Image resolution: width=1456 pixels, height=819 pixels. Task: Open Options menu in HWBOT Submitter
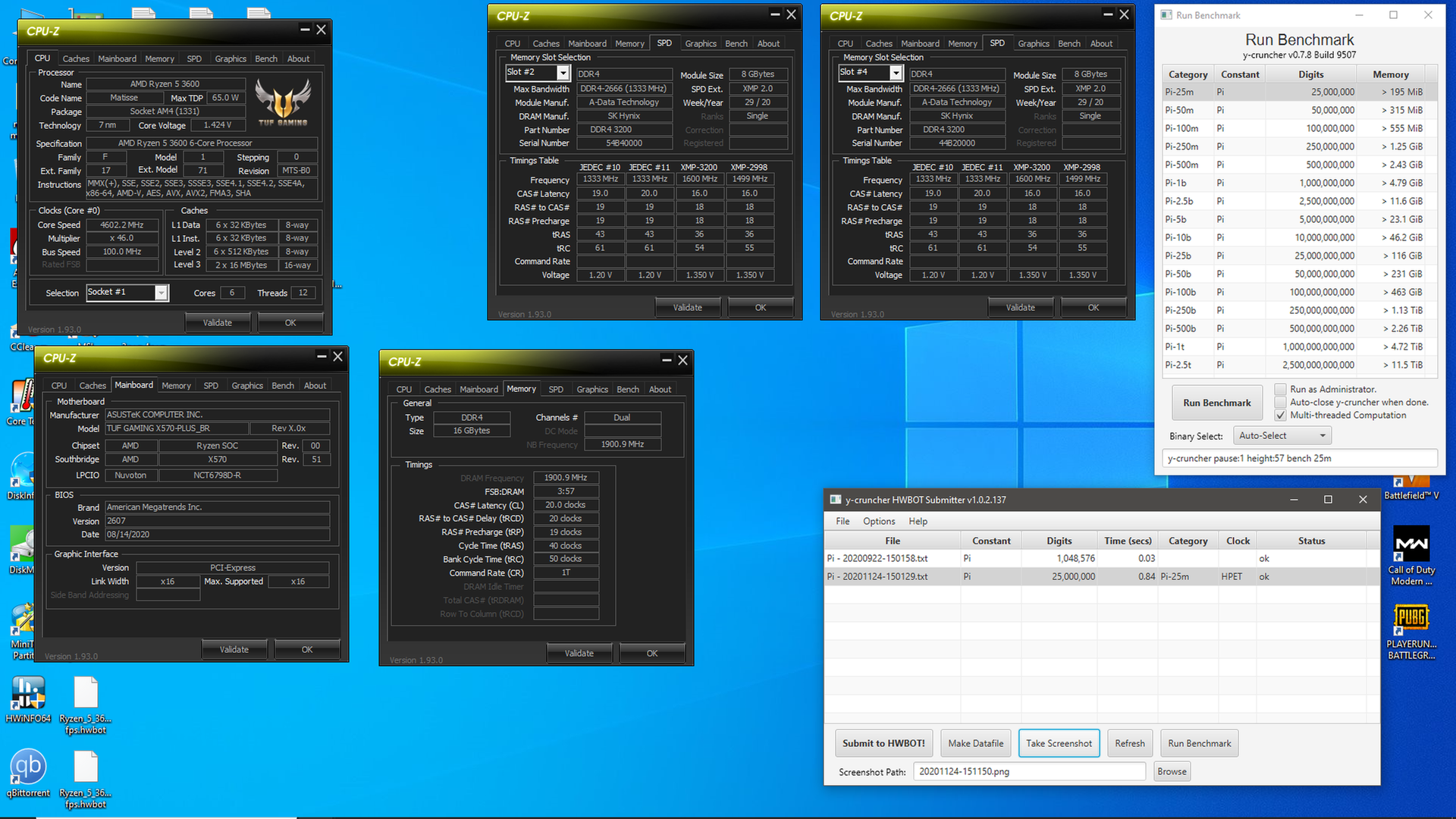[879, 521]
